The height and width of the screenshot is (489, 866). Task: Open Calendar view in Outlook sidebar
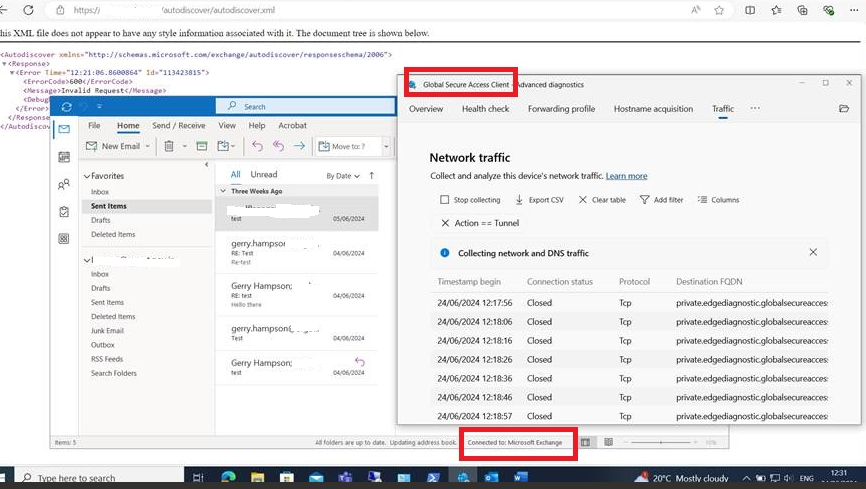64,157
